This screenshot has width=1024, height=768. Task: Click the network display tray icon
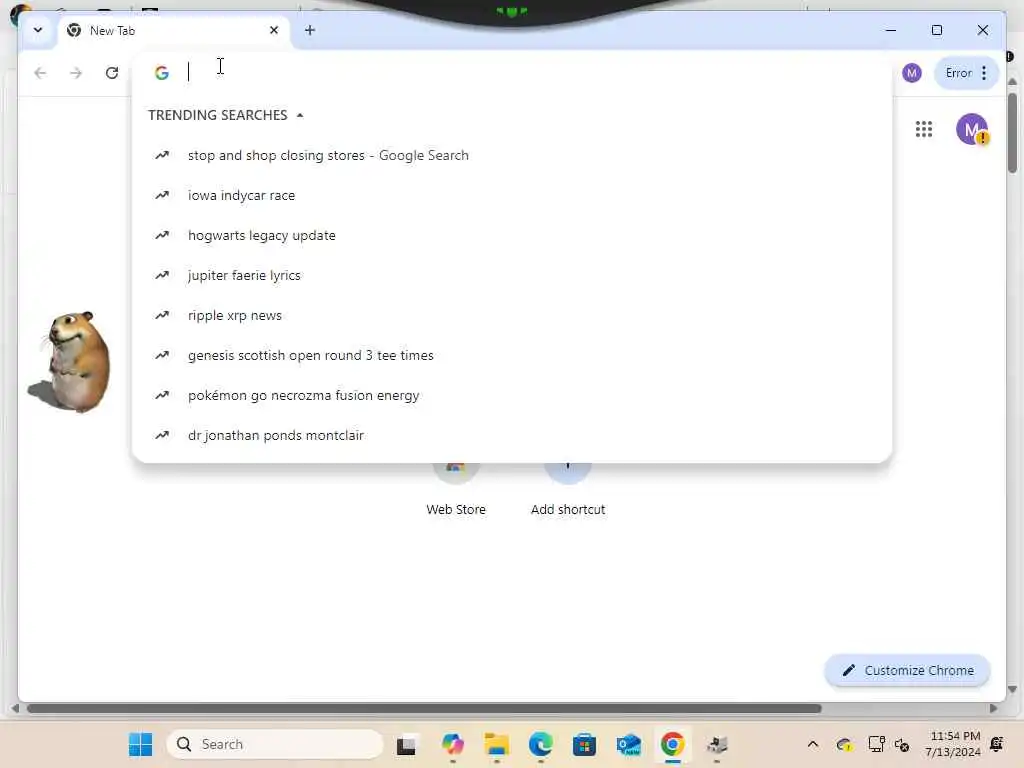coord(876,744)
